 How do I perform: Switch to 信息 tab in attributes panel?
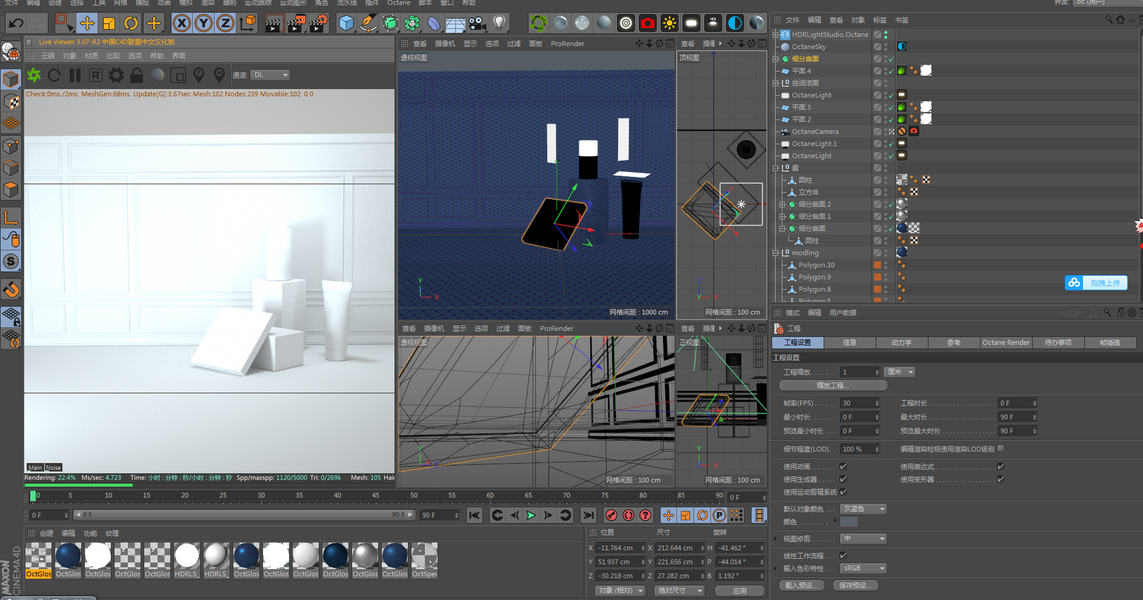[849, 343]
